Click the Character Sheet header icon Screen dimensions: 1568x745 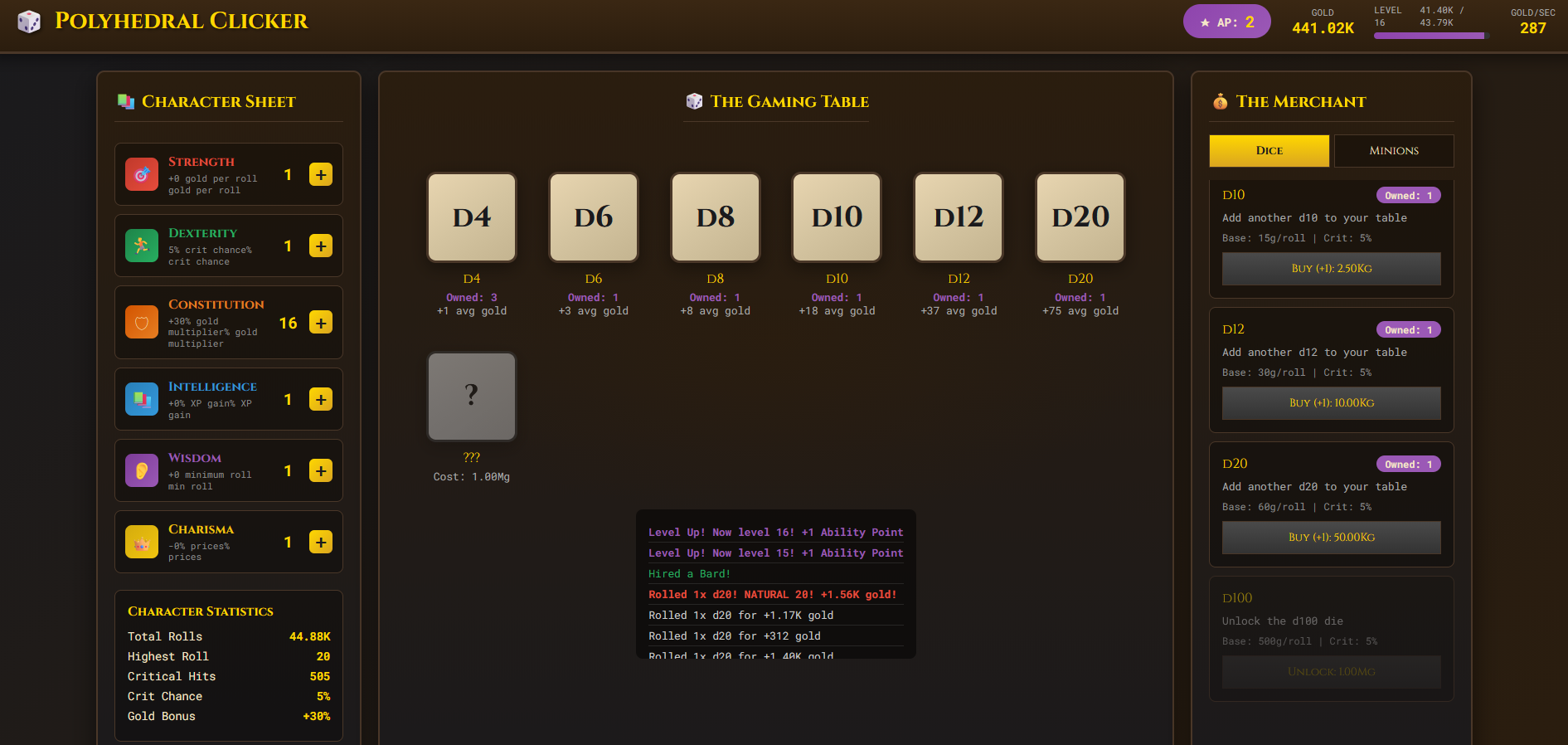(126, 101)
